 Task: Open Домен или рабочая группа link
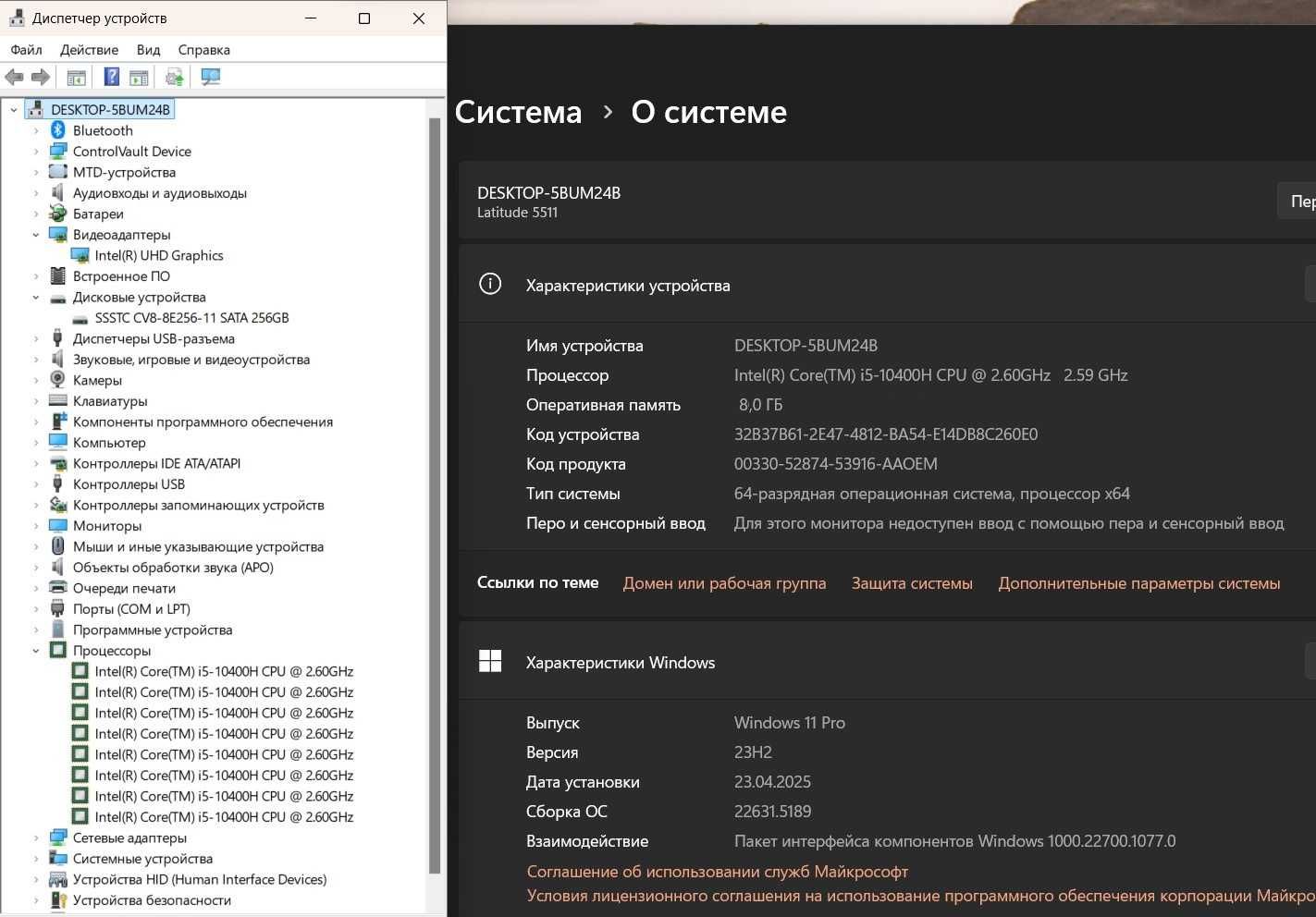pyautogui.click(x=724, y=583)
